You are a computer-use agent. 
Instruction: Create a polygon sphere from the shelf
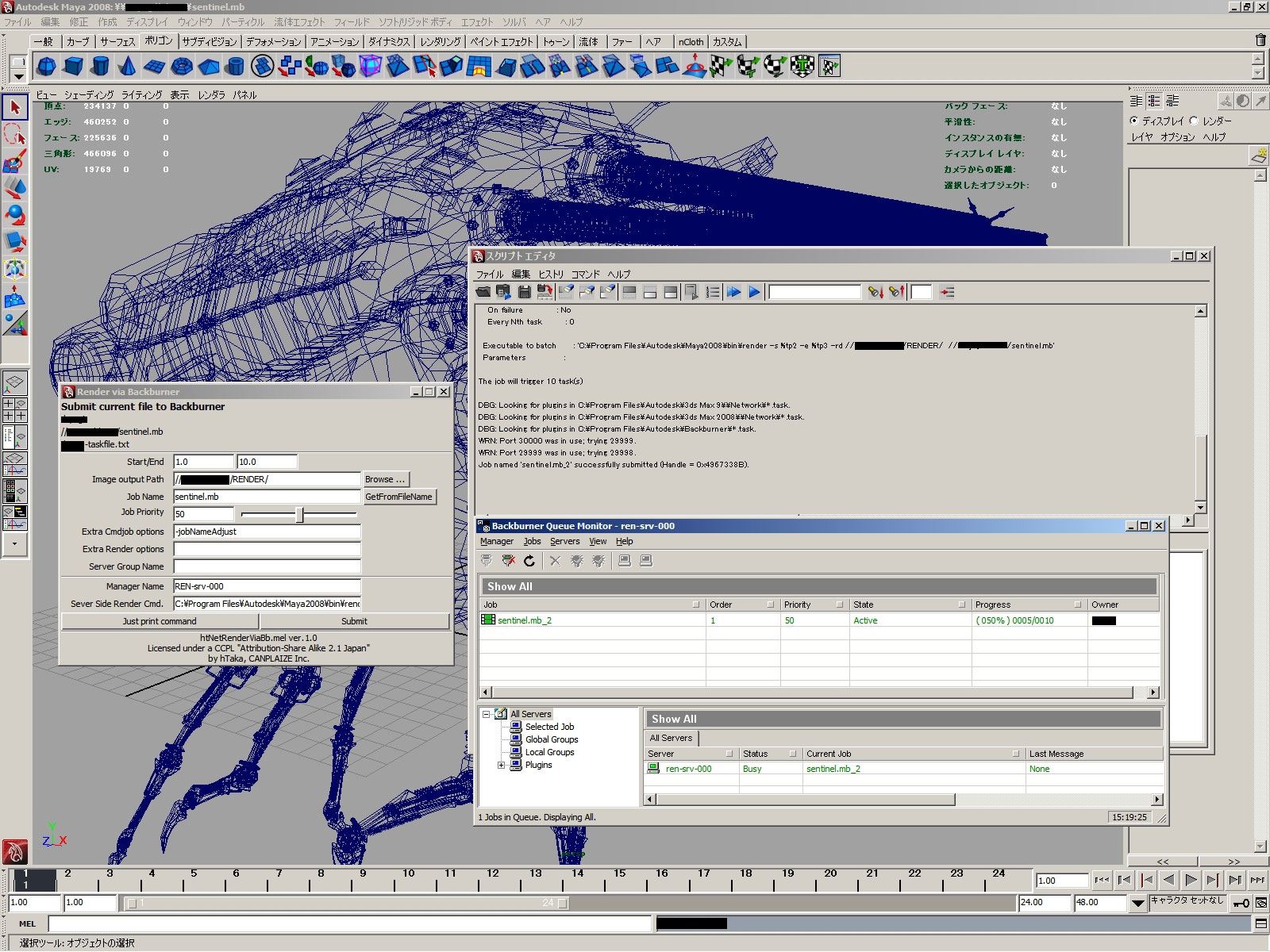click(x=47, y=67)
